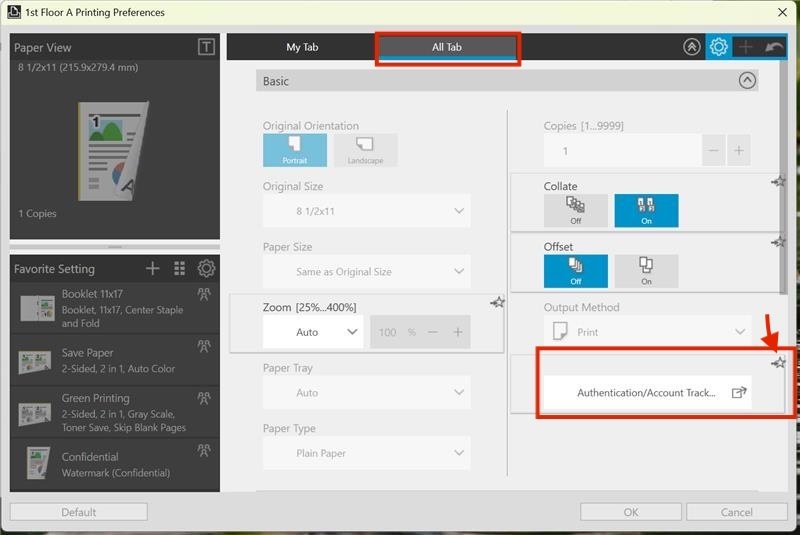Pin Authentication/Account Track with star icon
800x535 pixels.
(x=778, y=363)
